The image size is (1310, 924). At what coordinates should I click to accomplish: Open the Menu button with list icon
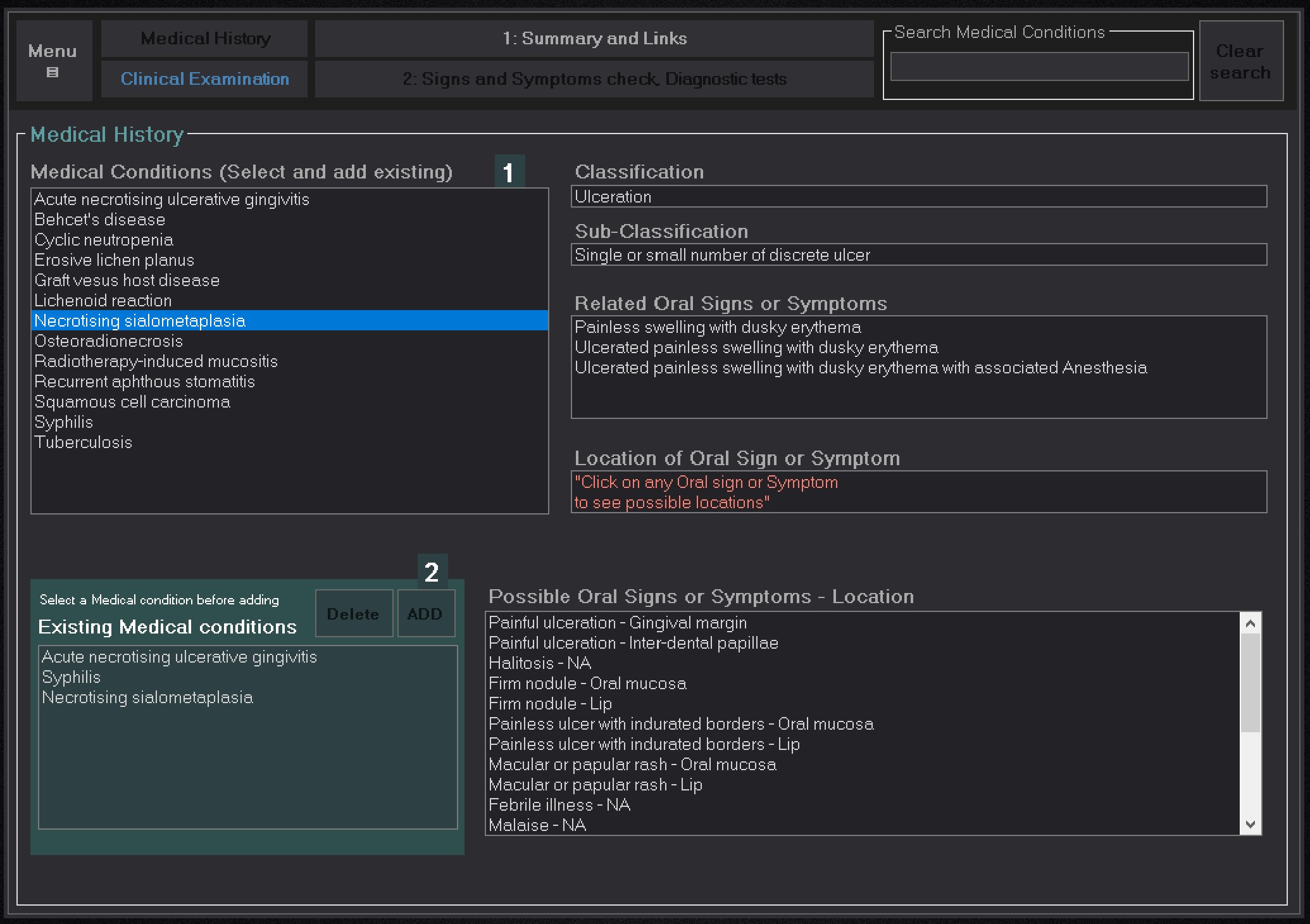click(54, 61)
